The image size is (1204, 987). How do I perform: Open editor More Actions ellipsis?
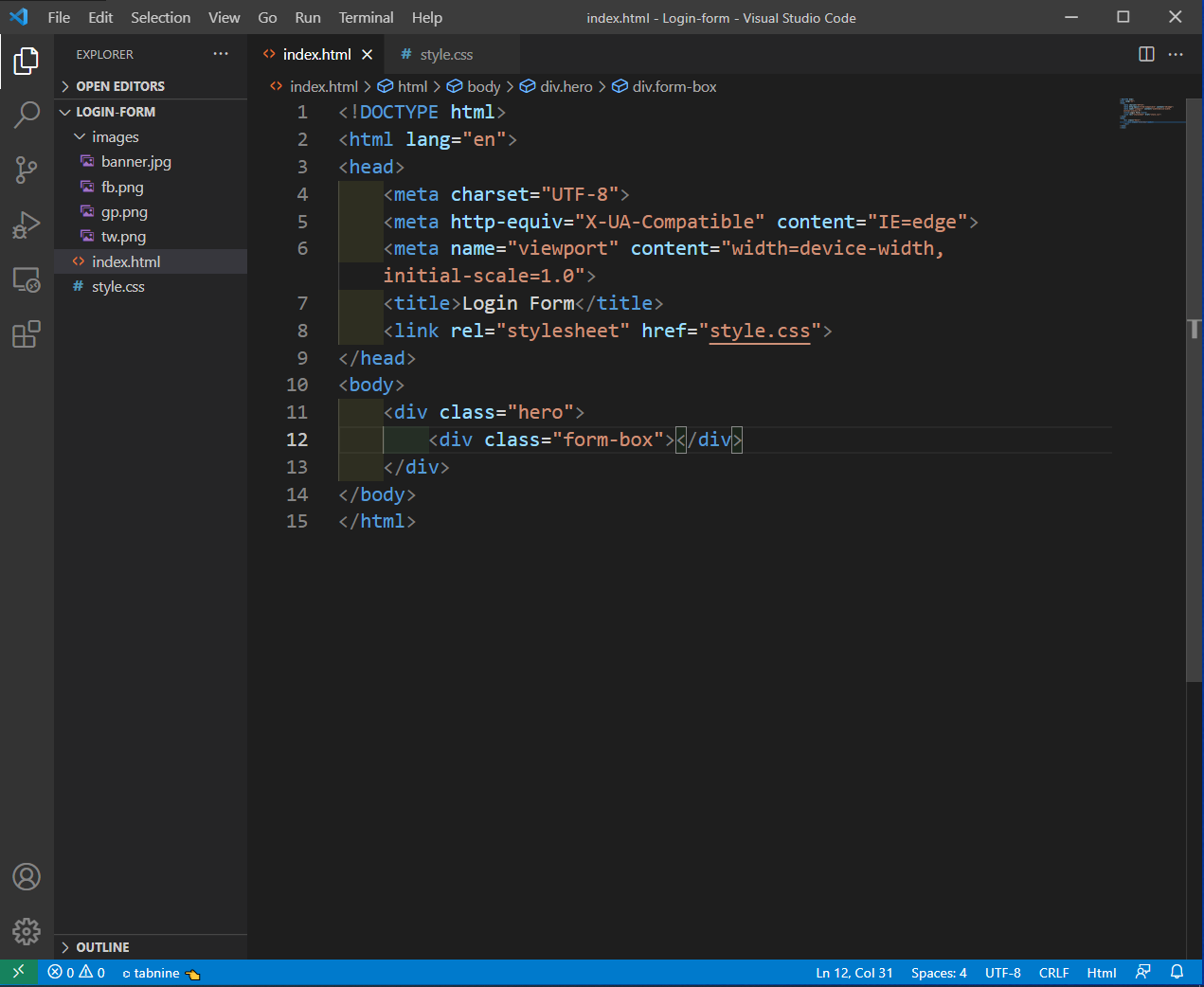[1176, 54]
